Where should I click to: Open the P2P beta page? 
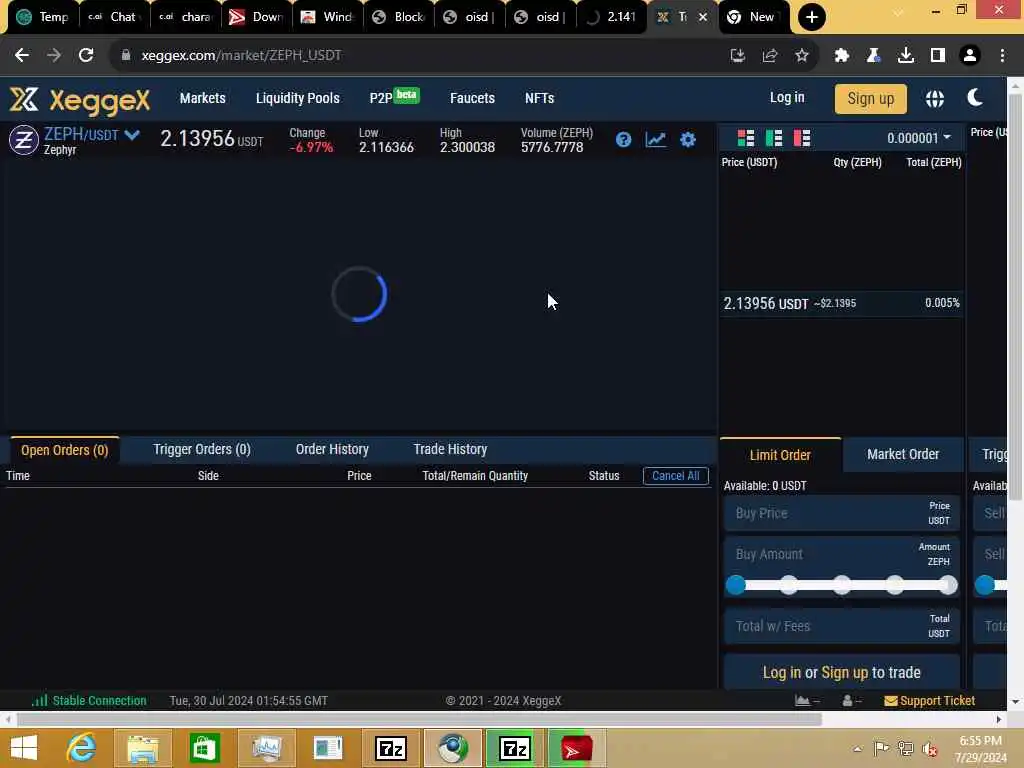click(394, 97)
